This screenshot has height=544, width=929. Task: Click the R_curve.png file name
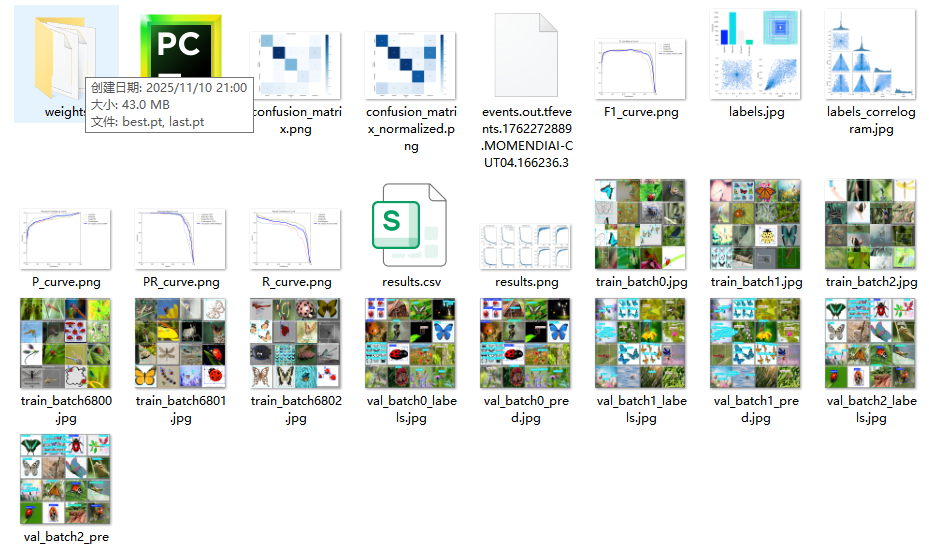click(296, 282)
